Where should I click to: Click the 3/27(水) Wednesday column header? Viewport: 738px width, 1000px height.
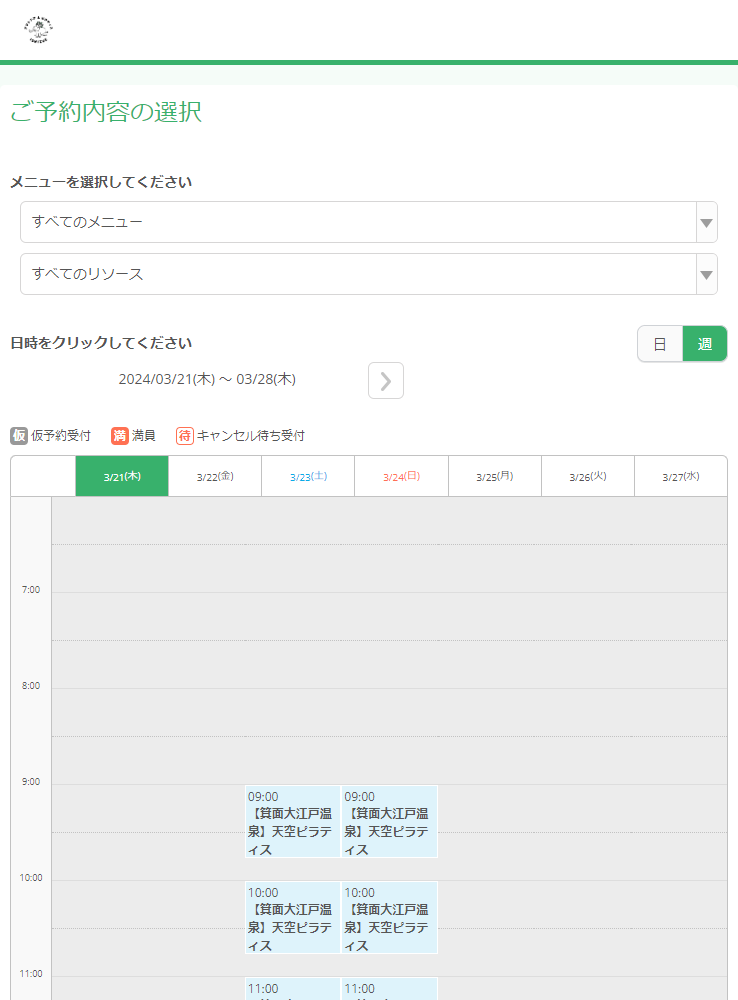tap(680, 476)
